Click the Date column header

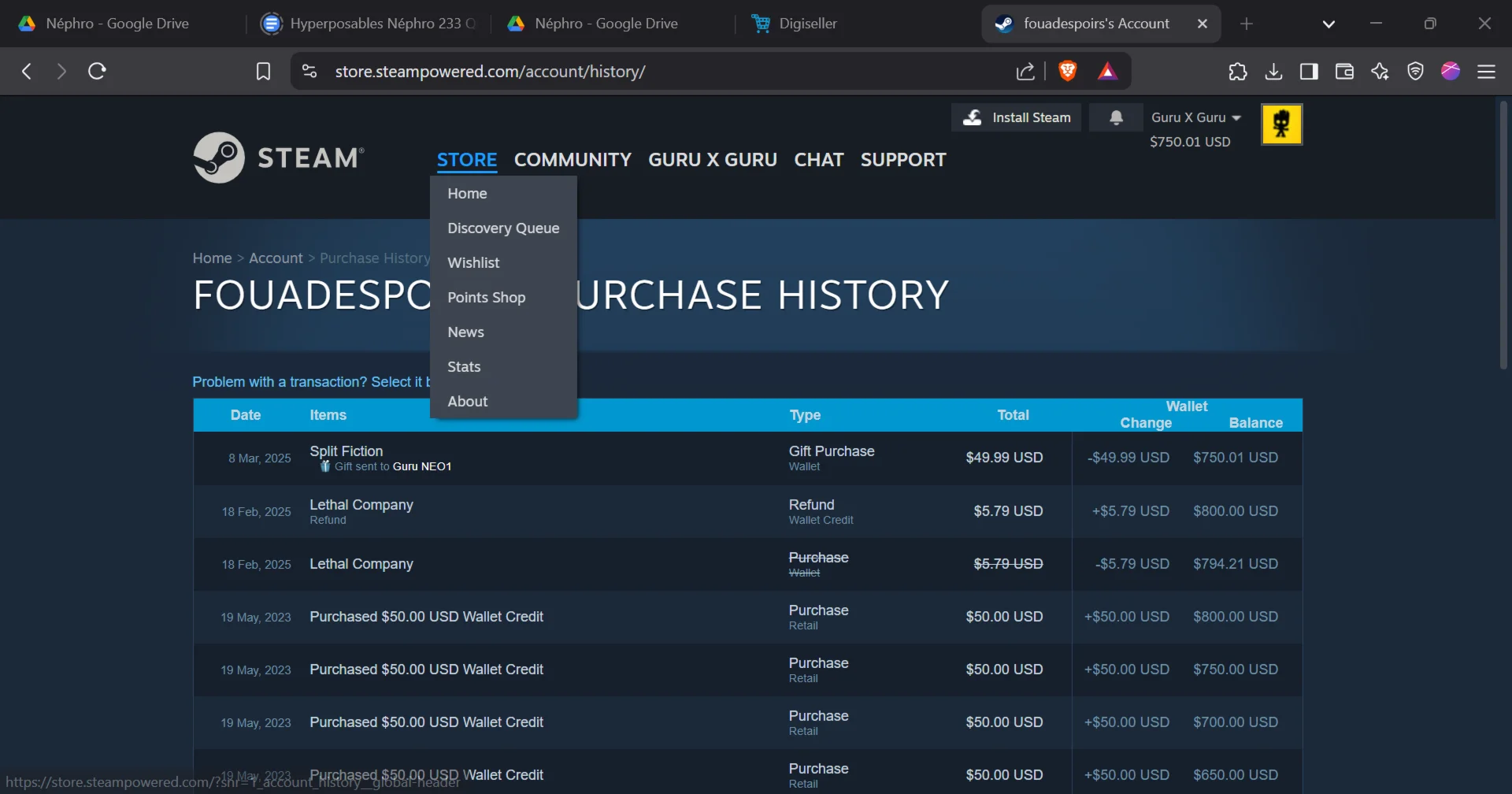point(246,415)
